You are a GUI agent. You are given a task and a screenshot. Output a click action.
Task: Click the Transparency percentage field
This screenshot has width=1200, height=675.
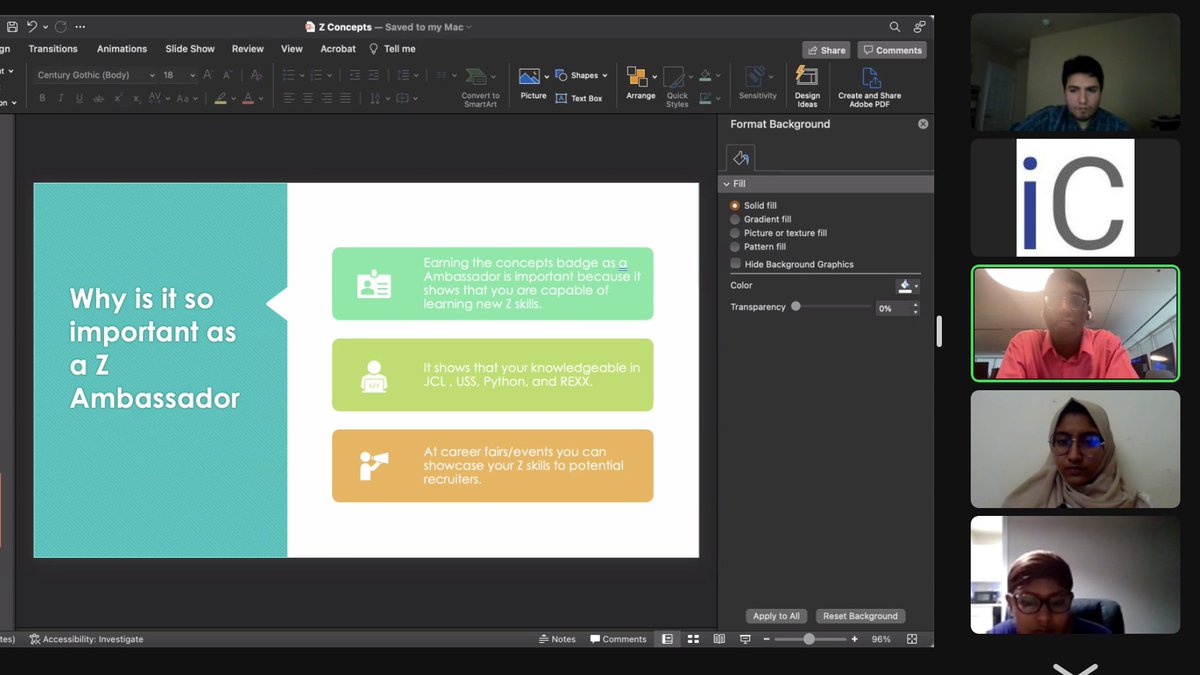892,308
